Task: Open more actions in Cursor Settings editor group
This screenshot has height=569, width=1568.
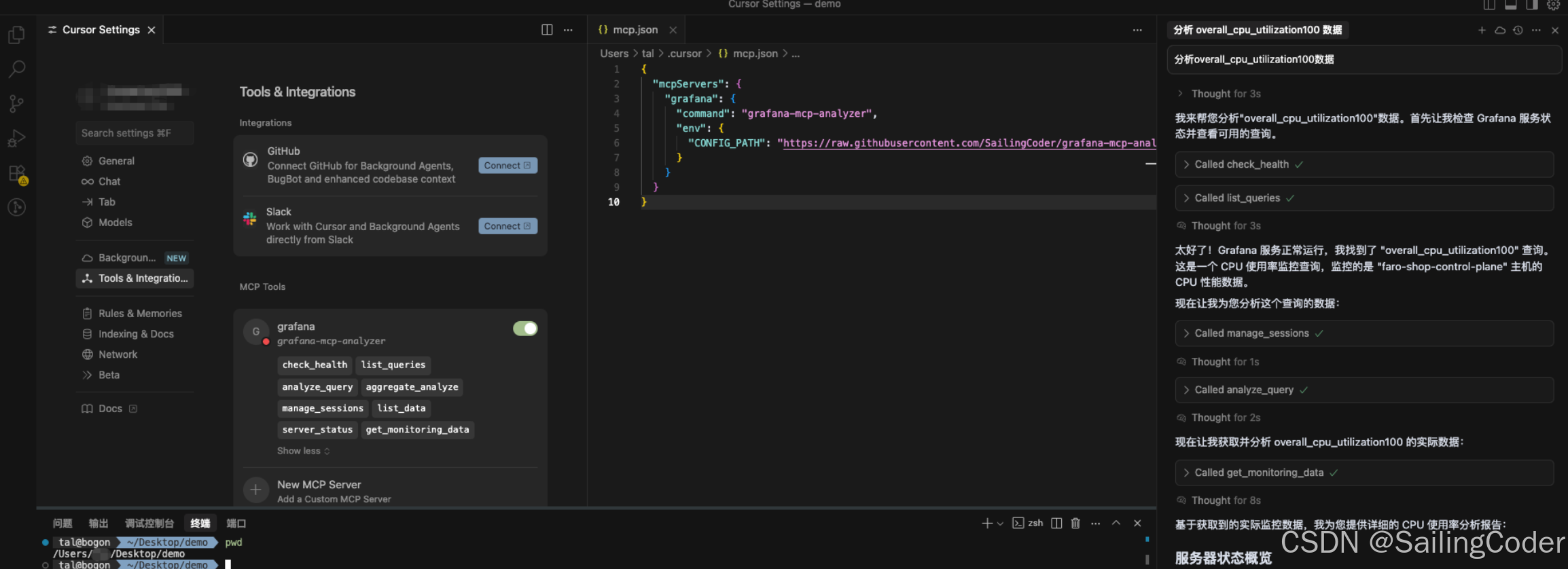Action: [x=568, y=30]
